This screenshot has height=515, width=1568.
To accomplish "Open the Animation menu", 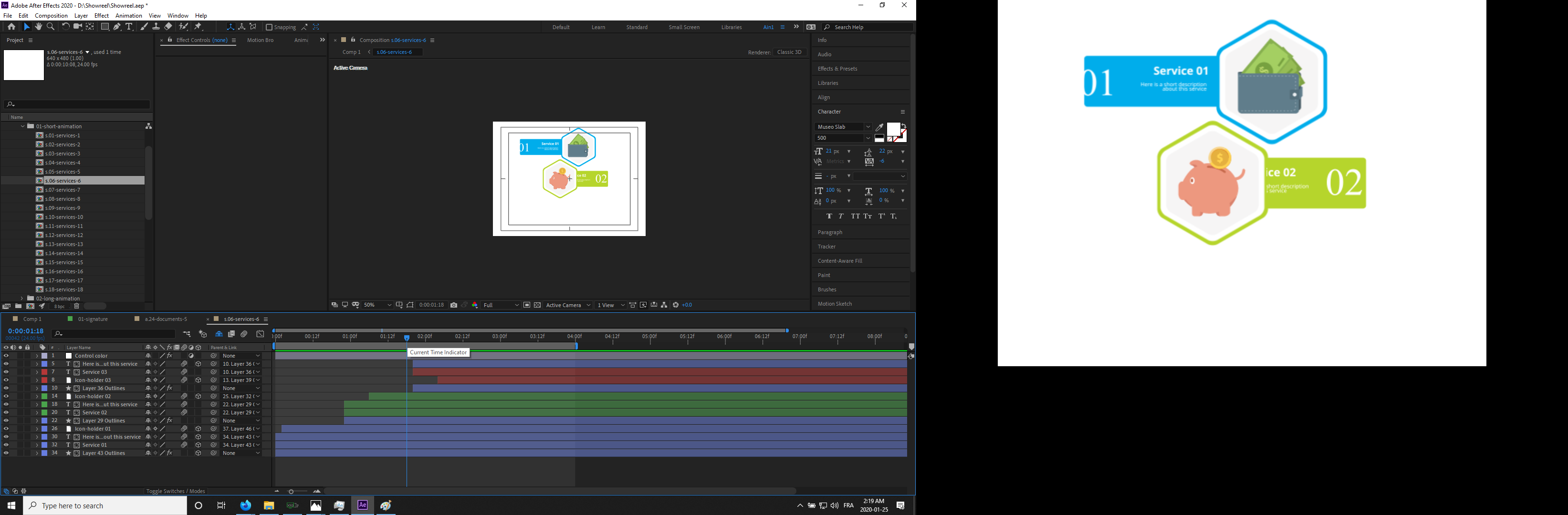I will click(x=128, y=16).
